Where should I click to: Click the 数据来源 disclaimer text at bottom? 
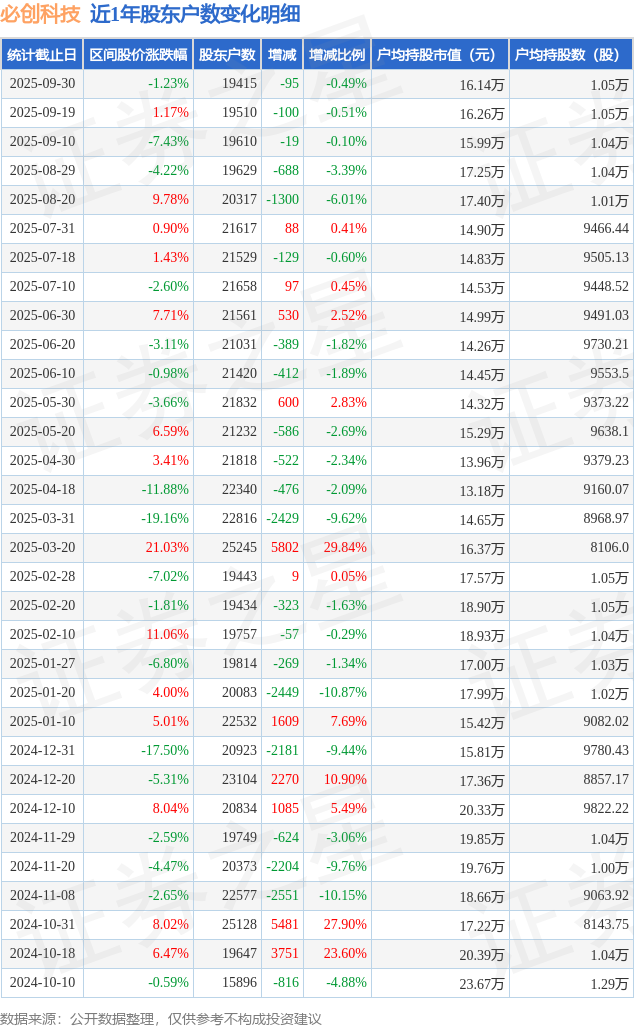click(x=162, y=1018)
